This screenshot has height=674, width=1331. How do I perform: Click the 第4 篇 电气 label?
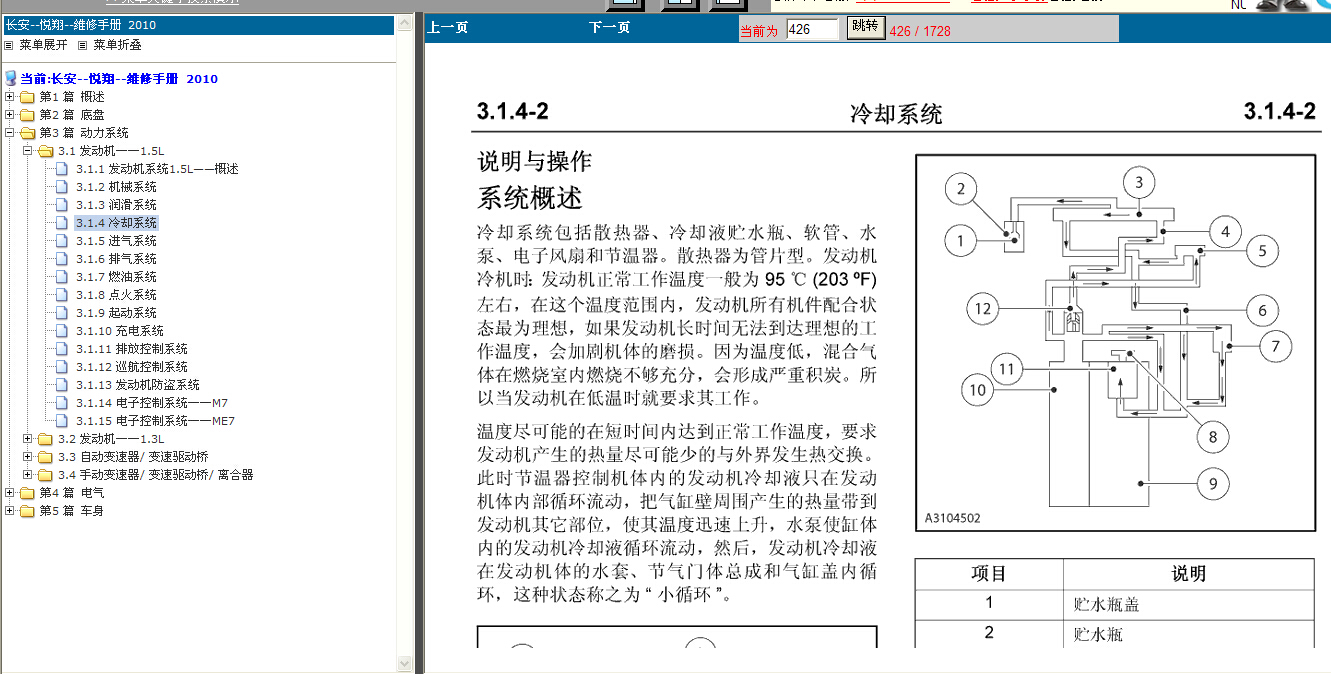72,493
